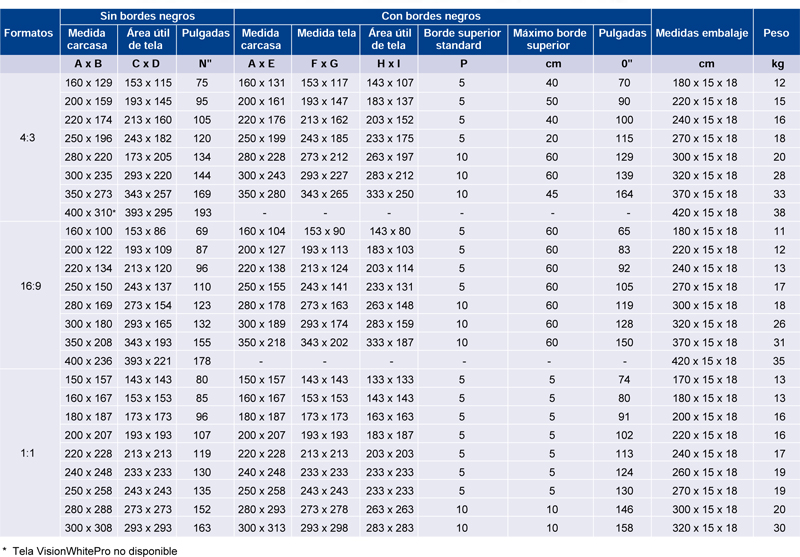This screenshot has height=557, width=800.
Task: Click the 'Sin bordes negros' header
Action: [147, 16]
